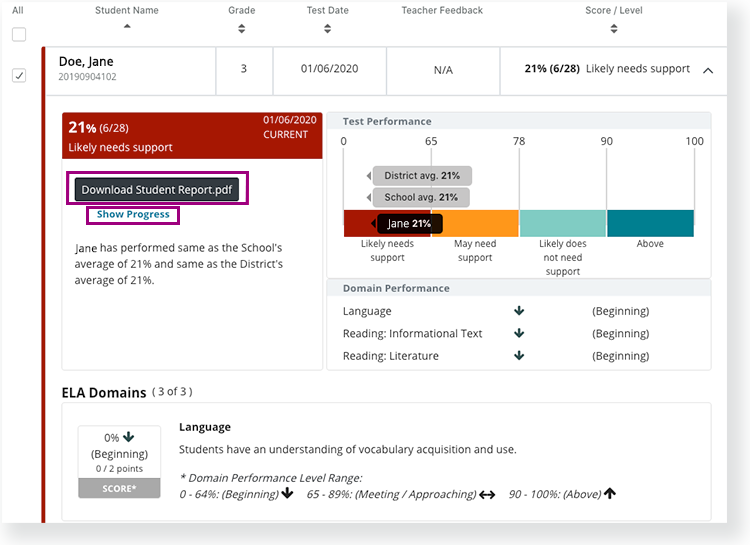Viewport: 750px width, 545px height.
Task: Click 21% (6/28) score in row
Action: 552,69
